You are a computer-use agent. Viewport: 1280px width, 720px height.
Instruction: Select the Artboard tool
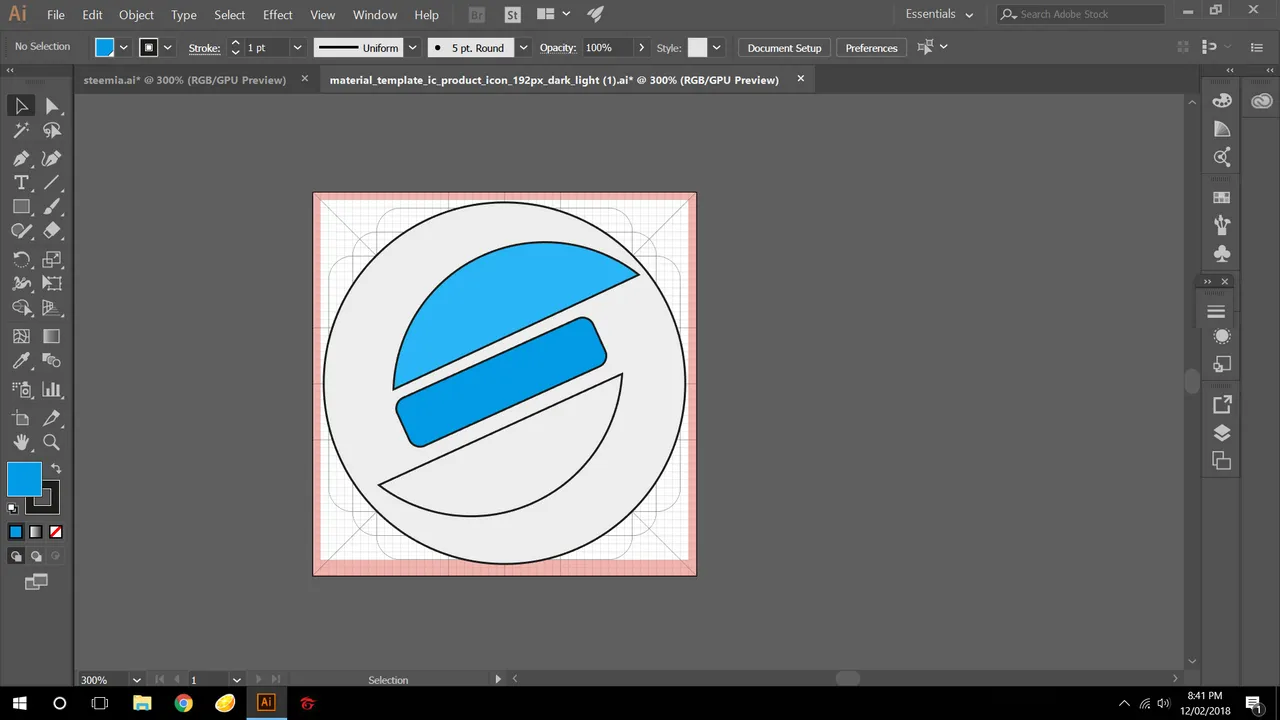[21, 417]
